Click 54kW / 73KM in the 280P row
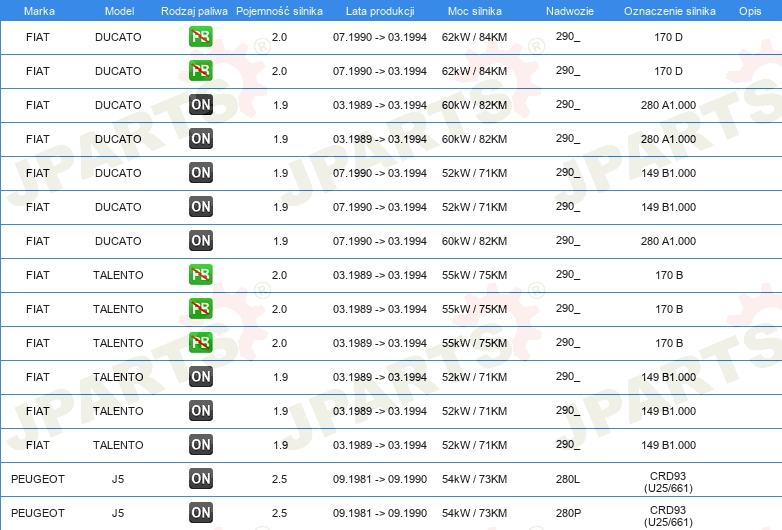782x530 pixels. (474, 513)
